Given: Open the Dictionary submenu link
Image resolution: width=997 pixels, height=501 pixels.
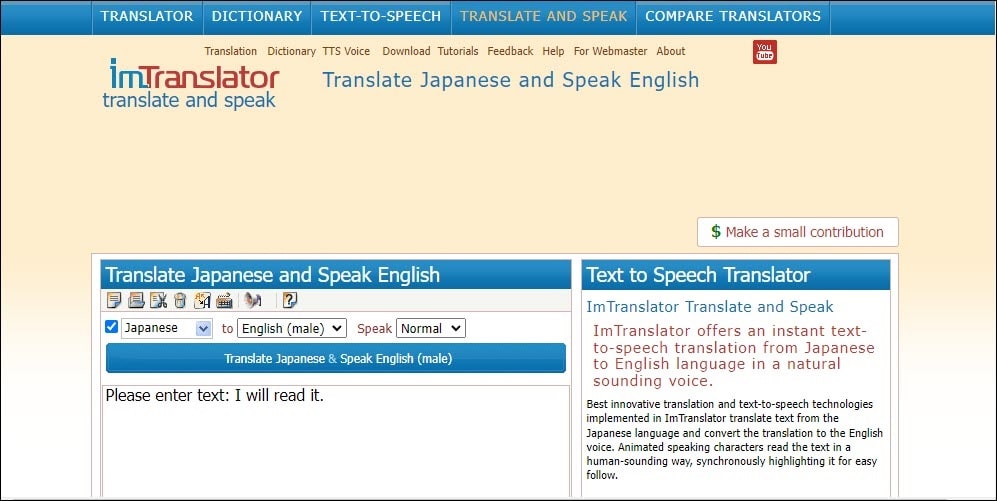Looking at the screenshot, I should point(291,51).
